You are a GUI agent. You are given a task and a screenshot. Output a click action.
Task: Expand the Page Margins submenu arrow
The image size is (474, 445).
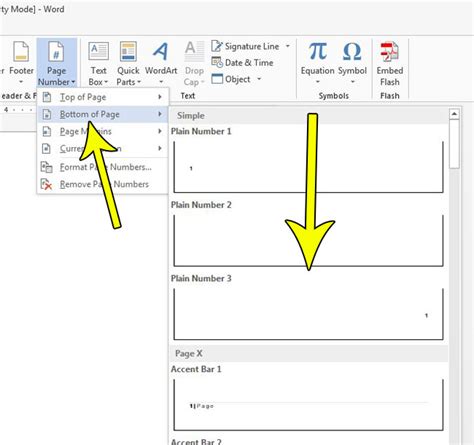[x=160, y=131]
